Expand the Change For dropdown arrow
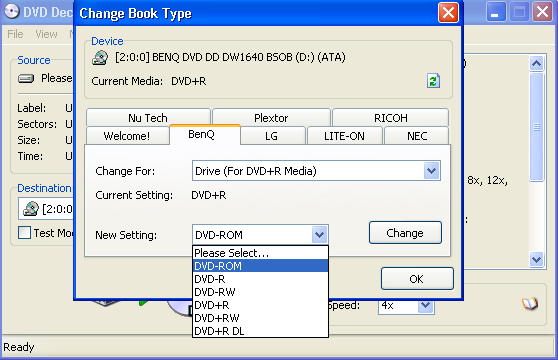558x360 pixels. [432, 171]
